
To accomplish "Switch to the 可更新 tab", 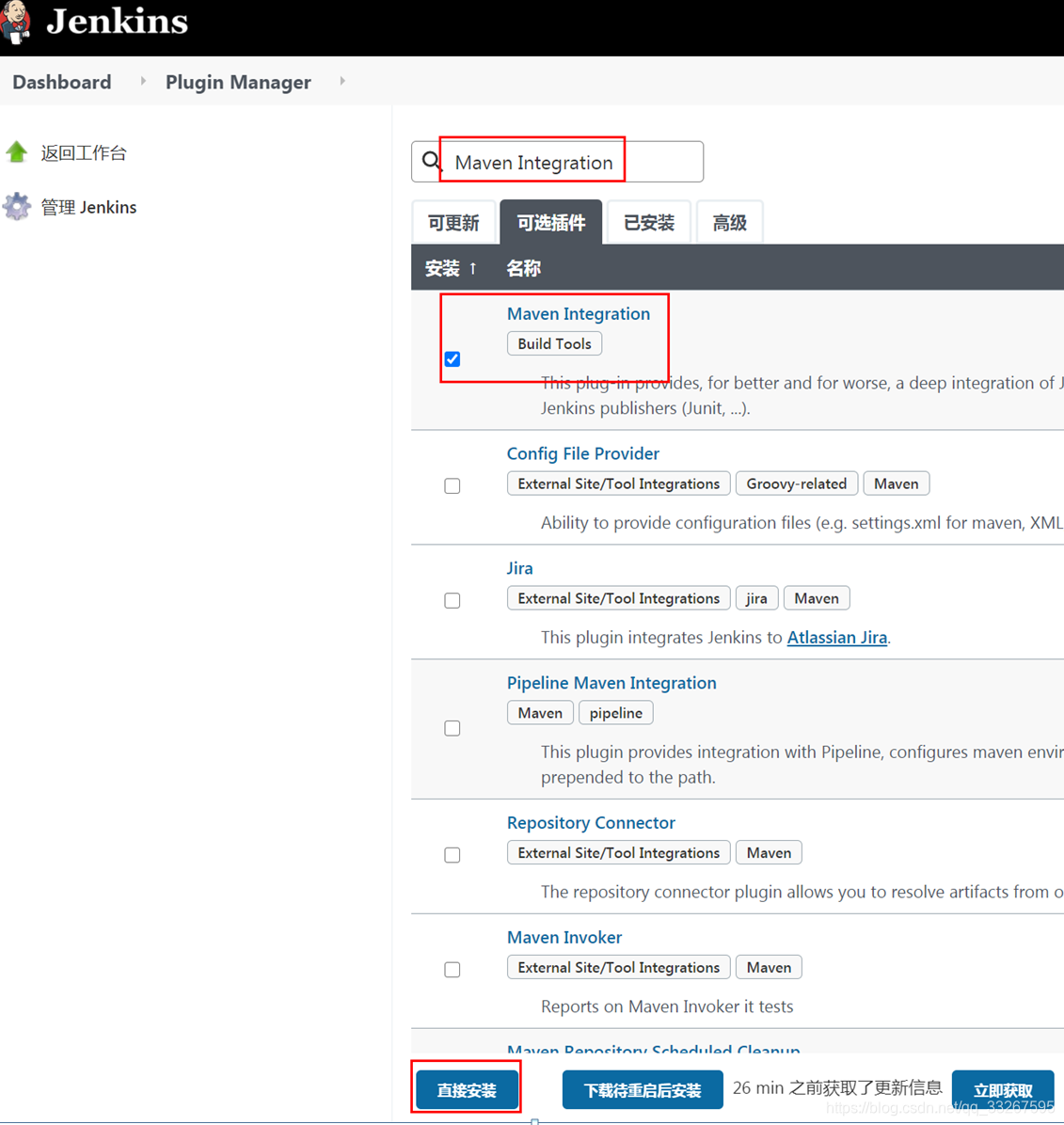I will pos(453,222).
